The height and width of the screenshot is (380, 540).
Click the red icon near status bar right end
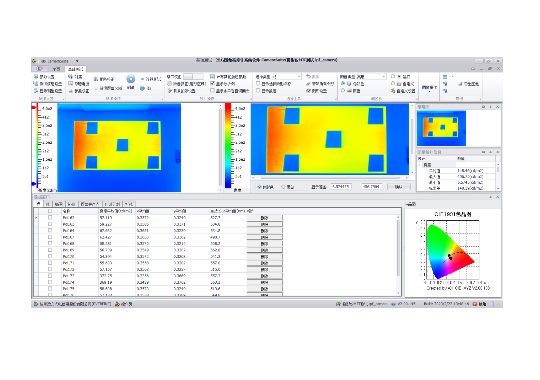click(x=475, y=304)
